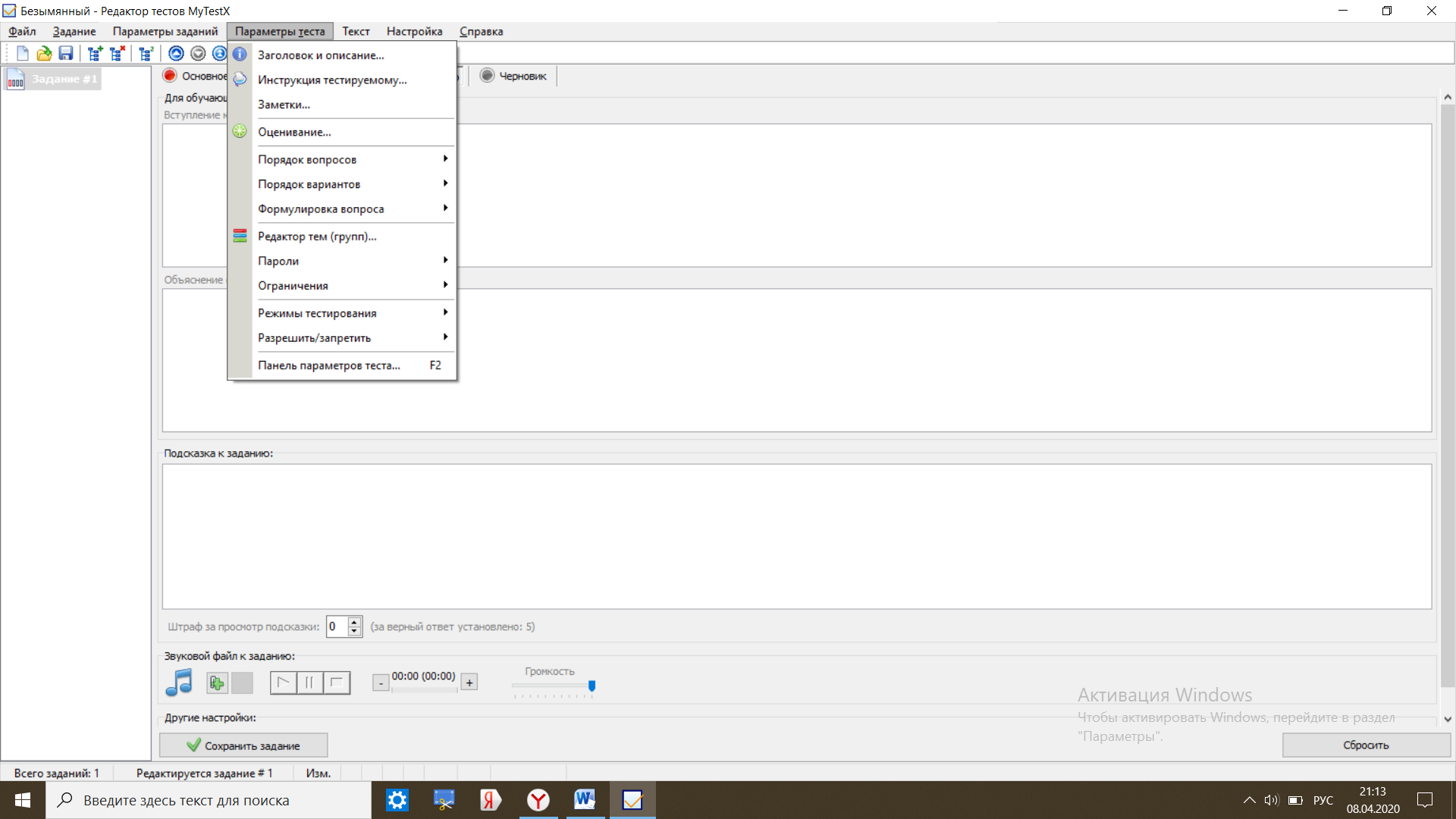This screenshot has height=819, width=1456.
Task: Pause the sound playback
Action: 310,682
